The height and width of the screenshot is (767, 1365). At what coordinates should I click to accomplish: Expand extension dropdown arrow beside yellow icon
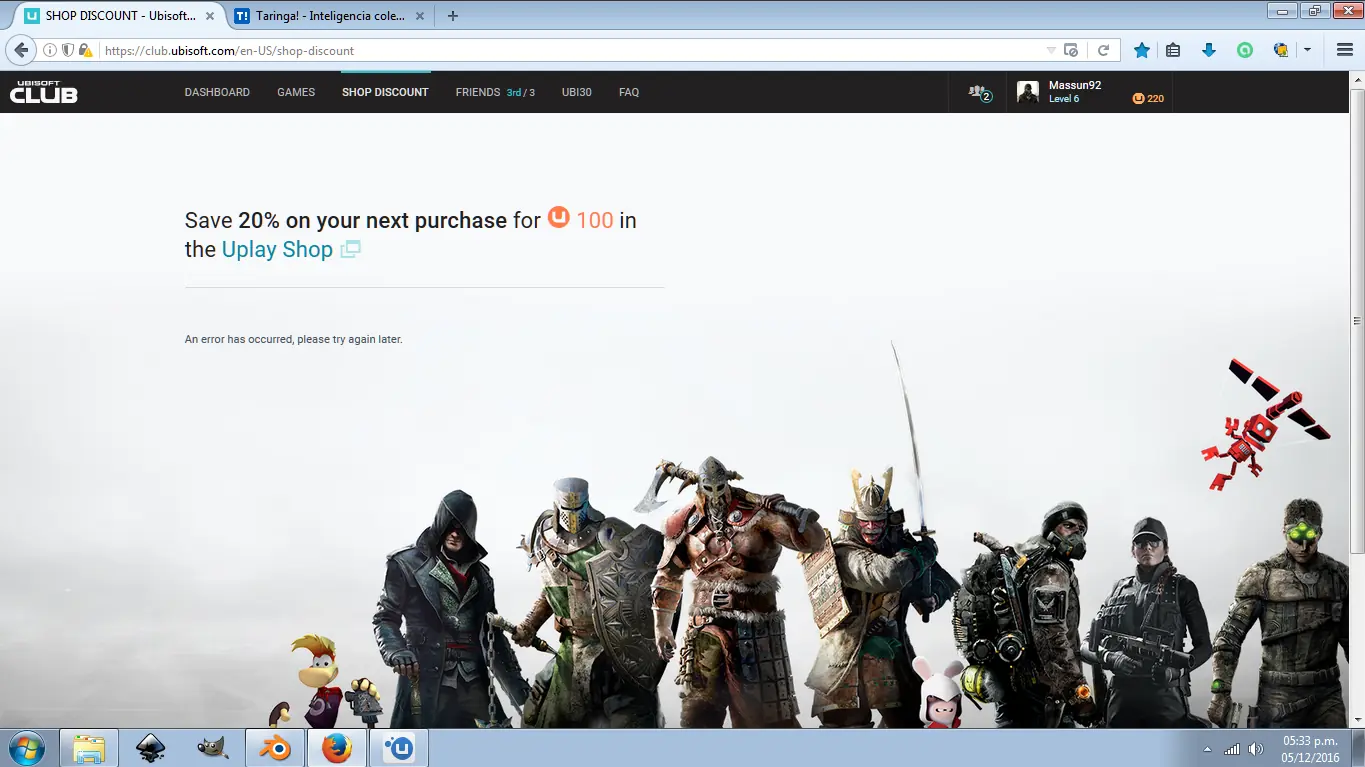pos(1307,50)
